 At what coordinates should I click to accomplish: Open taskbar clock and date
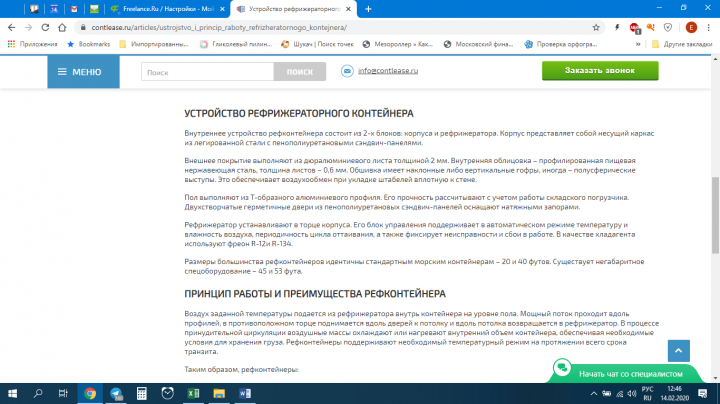pos(675,393)
